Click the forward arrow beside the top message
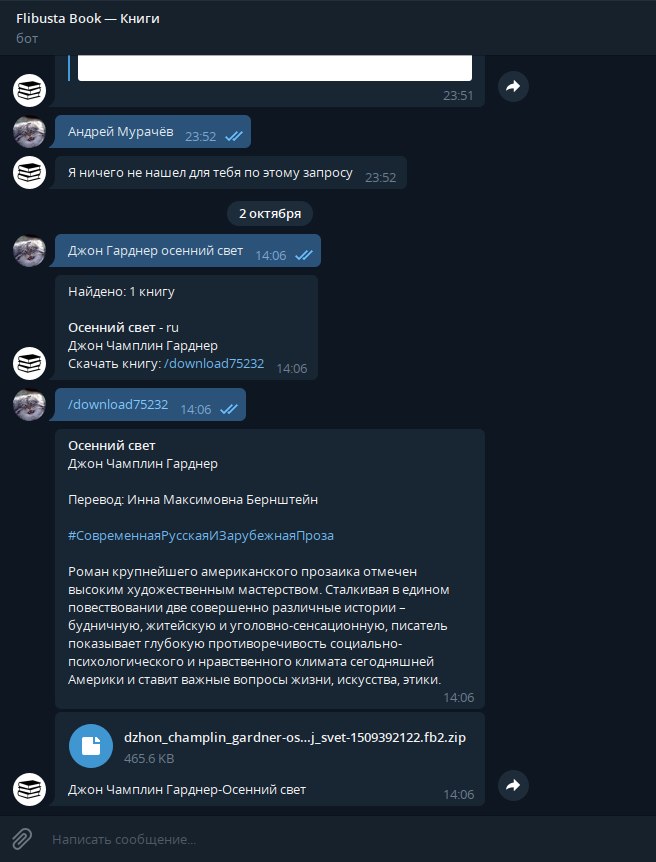This screenshot has width=656, height=862. click(x=513, y=86)
